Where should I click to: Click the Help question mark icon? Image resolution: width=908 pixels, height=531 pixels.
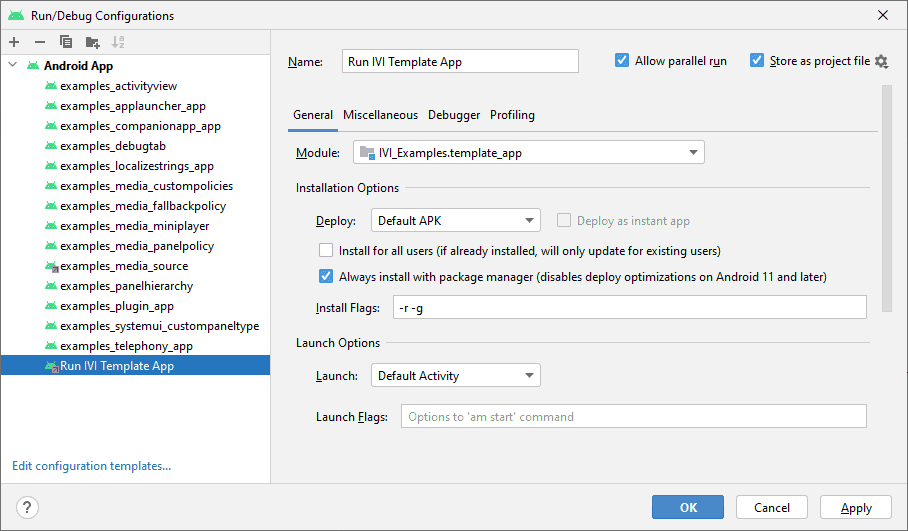pos(28,507)
